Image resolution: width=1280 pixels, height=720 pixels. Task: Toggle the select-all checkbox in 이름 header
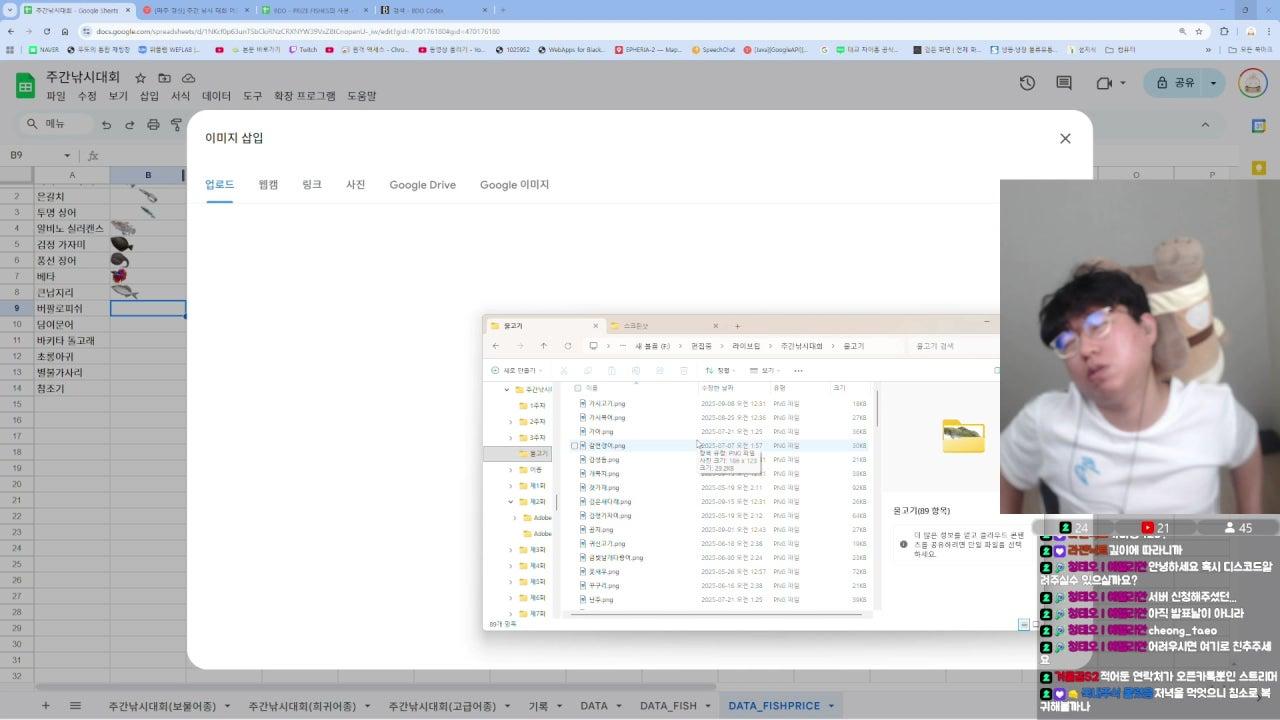coord(578,388)
